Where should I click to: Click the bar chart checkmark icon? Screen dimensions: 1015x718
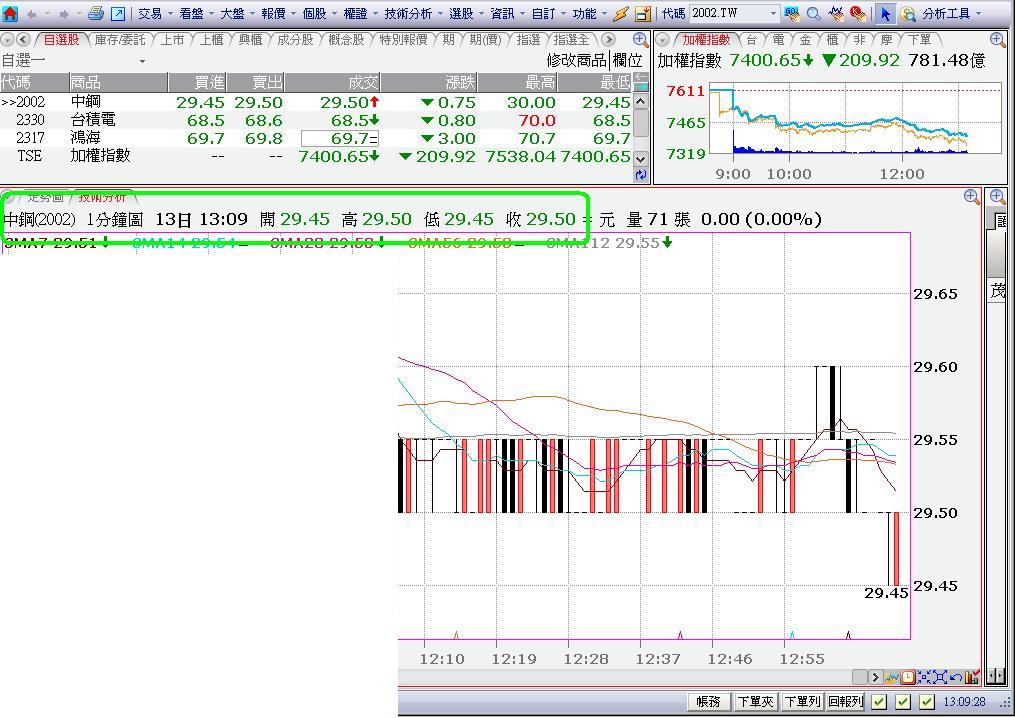pyautogui.click(x=972, y=677)
